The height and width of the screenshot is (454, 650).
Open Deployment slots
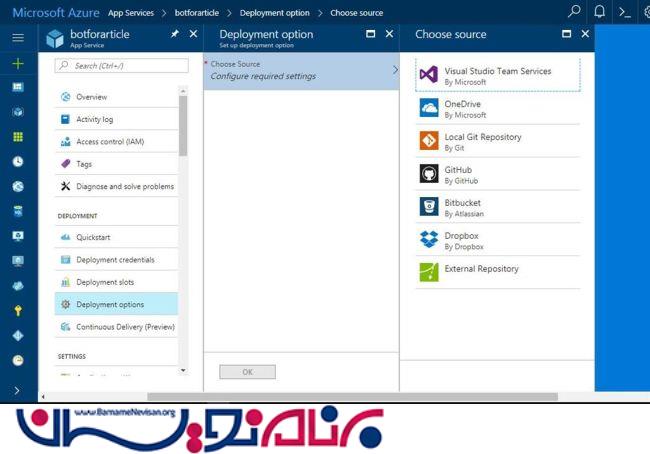pos(116,282)
